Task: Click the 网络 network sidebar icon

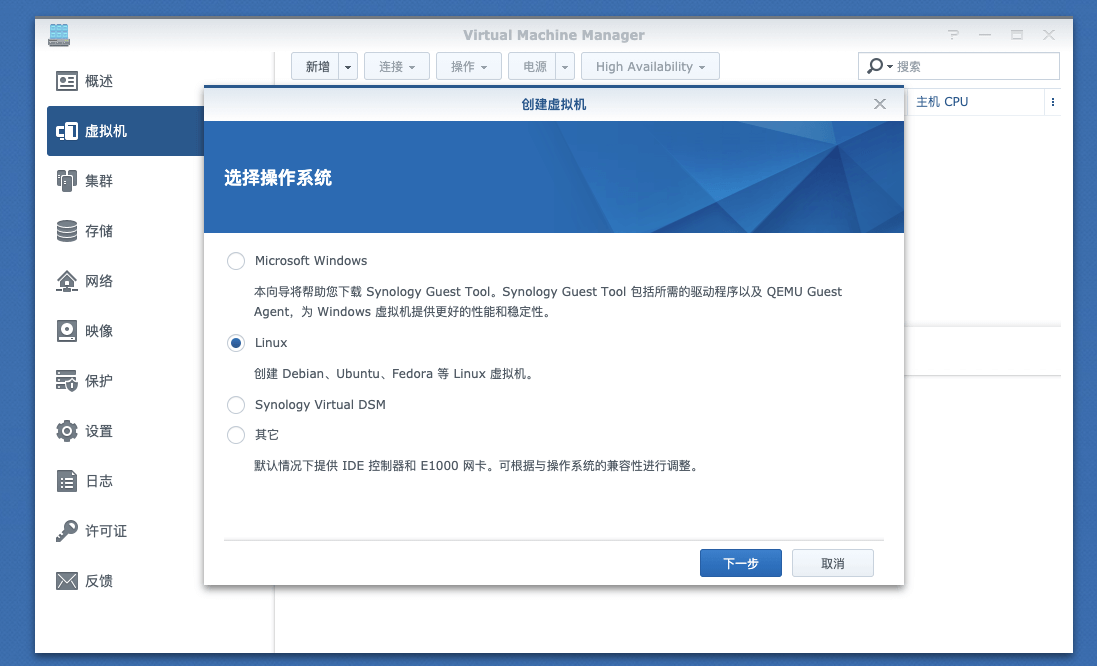Action: (66, 281)
